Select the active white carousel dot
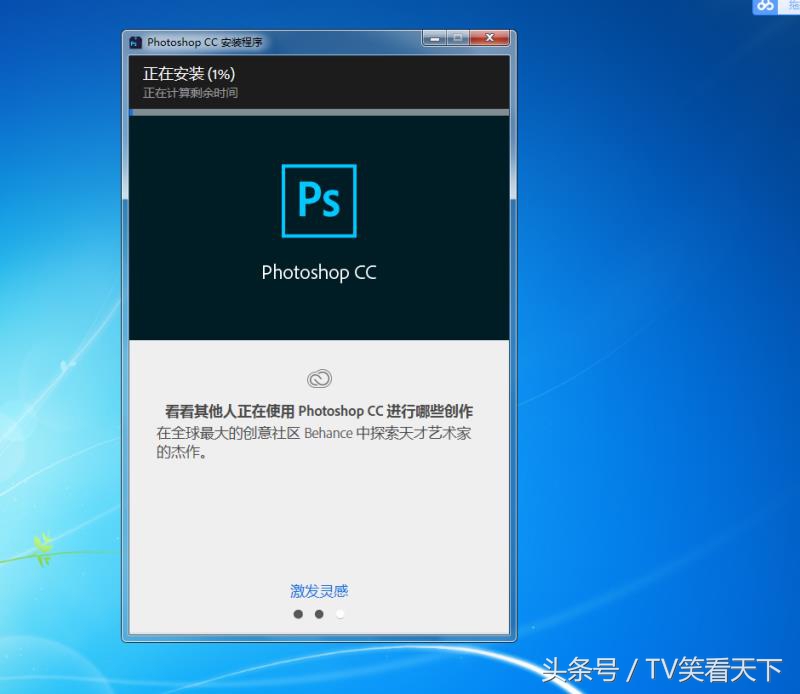 [340, 614]
